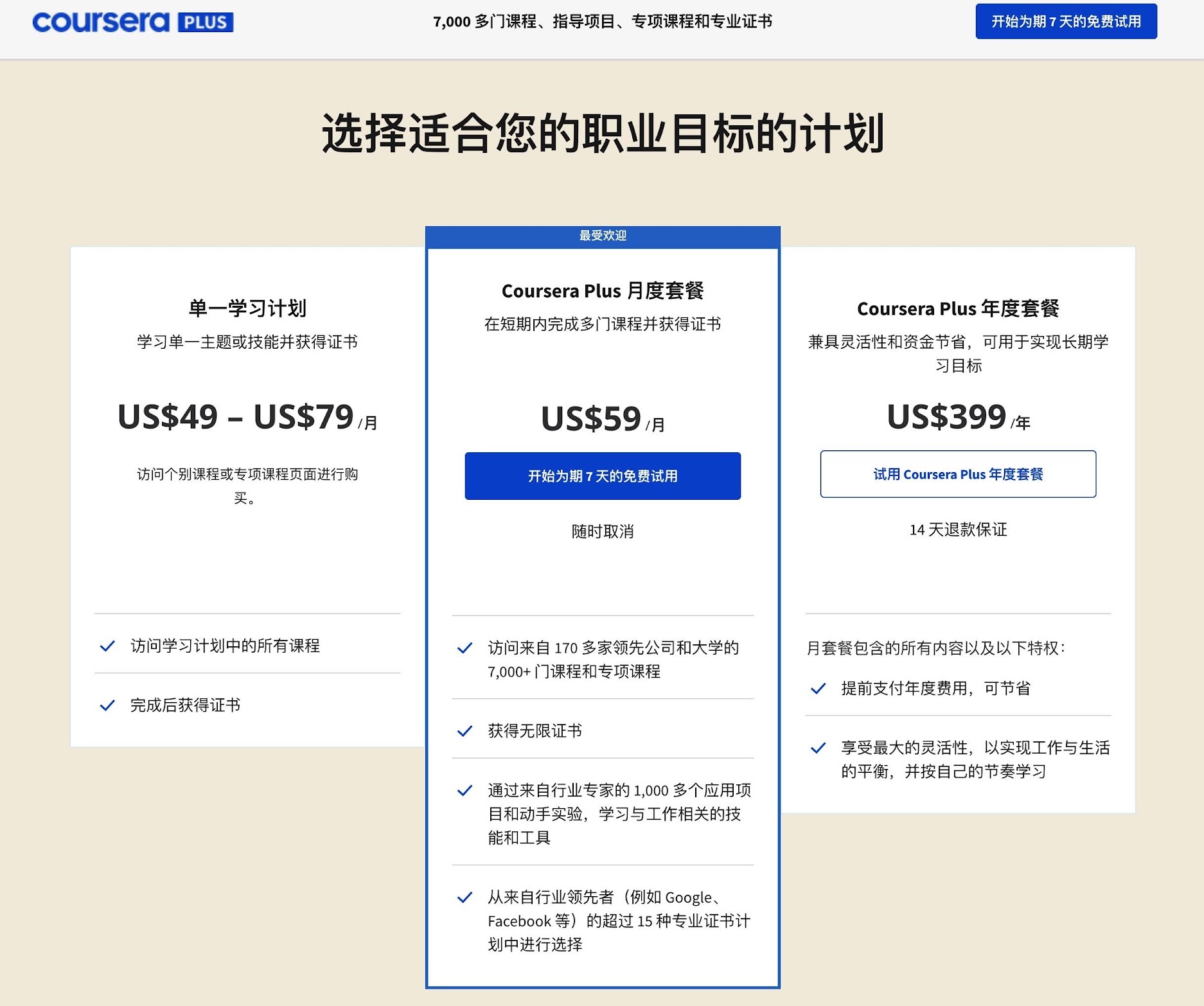
Task: Click the US$399 /年 price
Action: coord(958,417)
